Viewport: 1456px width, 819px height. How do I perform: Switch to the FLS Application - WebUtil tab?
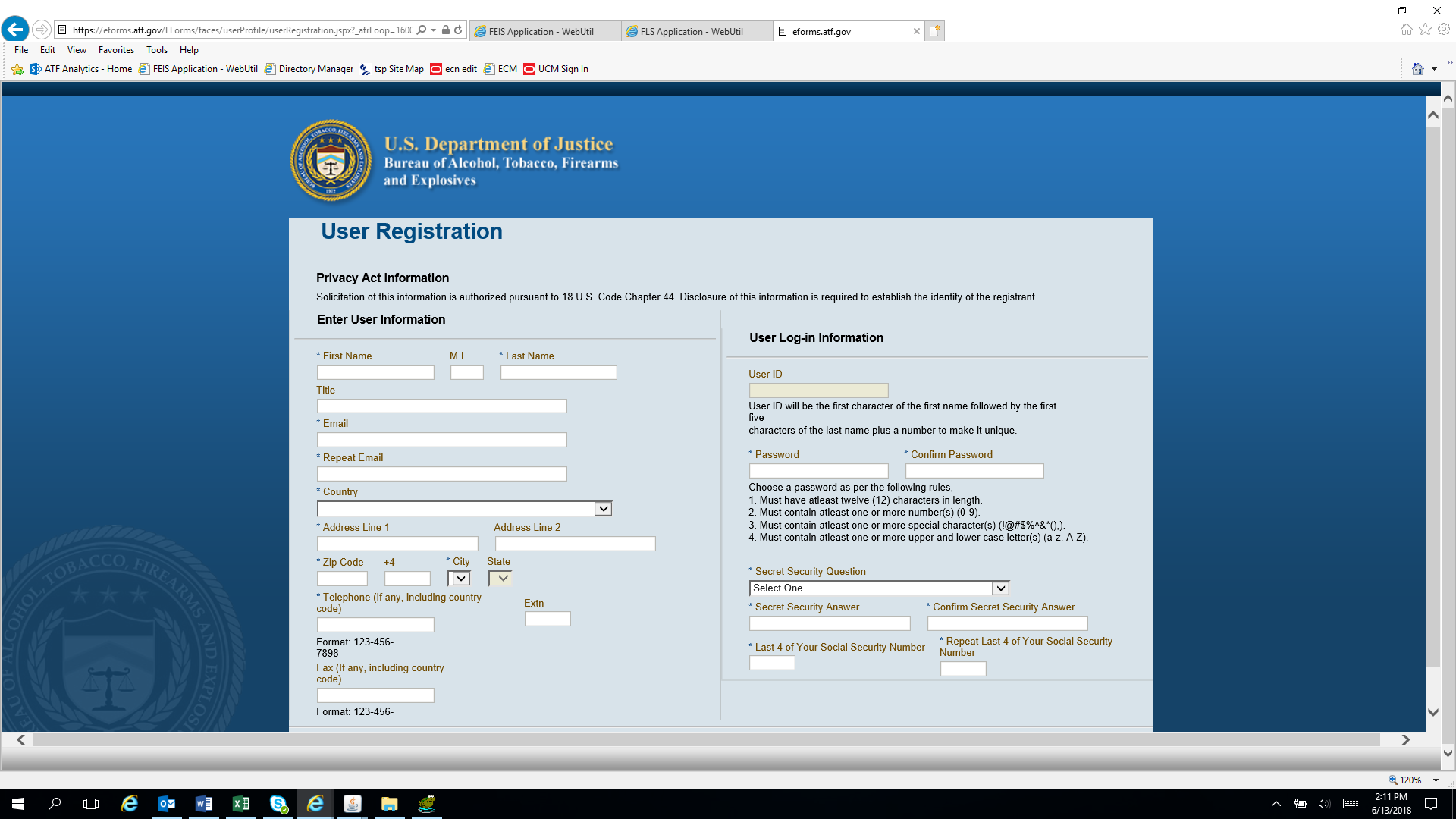point(691,31)
